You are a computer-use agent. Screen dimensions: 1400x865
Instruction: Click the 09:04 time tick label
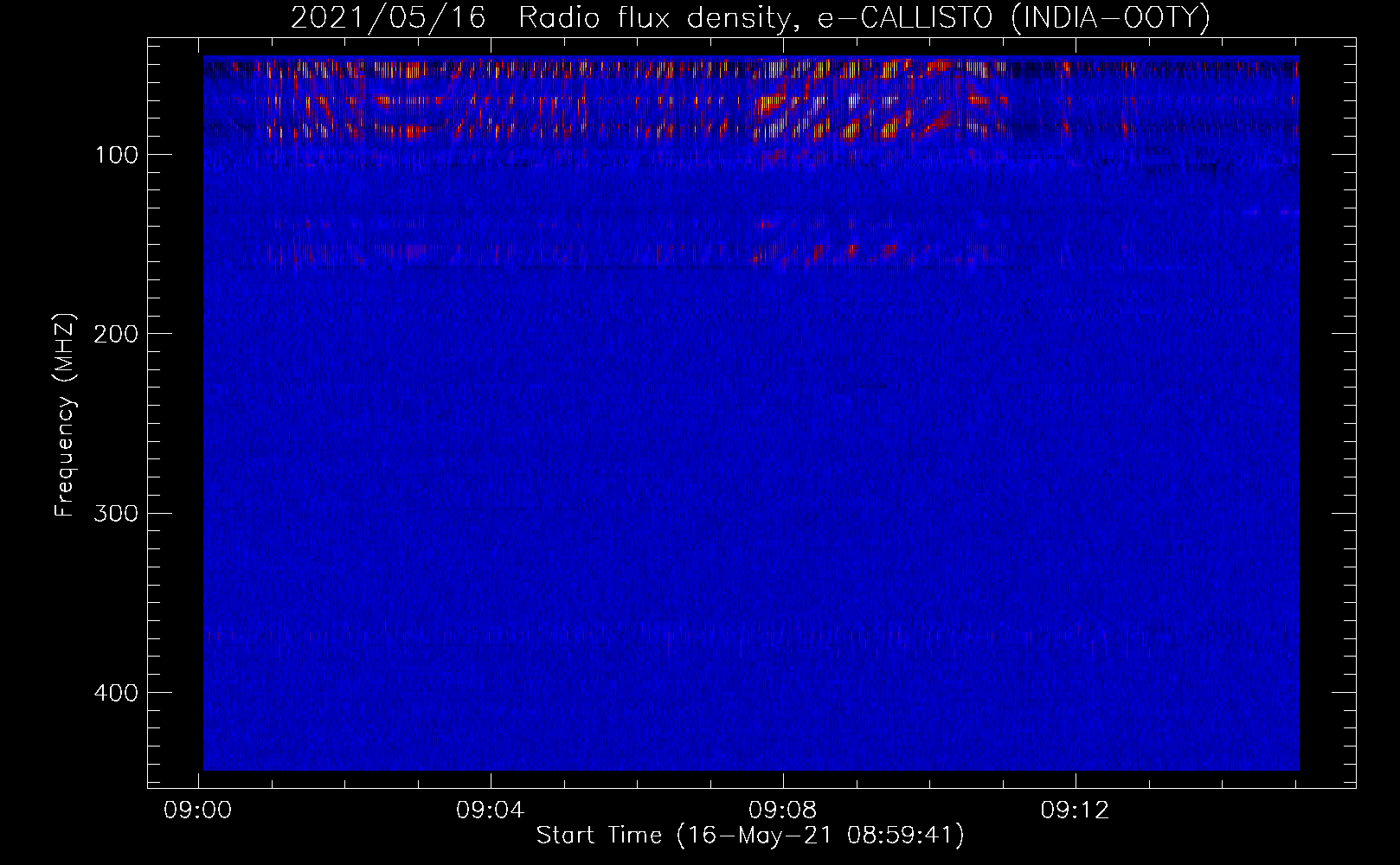coord(491,811)
